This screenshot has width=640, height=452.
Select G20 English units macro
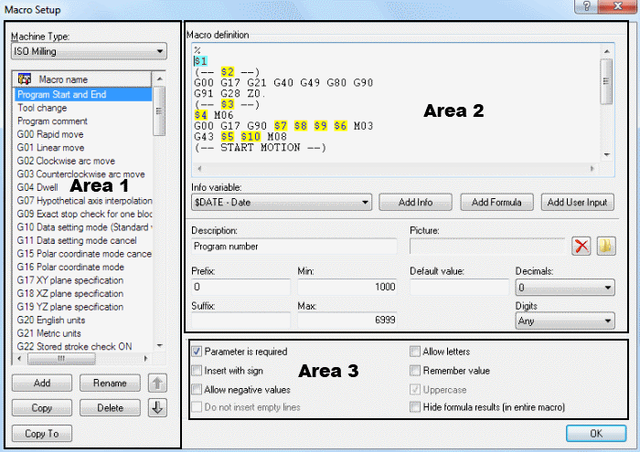[x=83, y=320]
